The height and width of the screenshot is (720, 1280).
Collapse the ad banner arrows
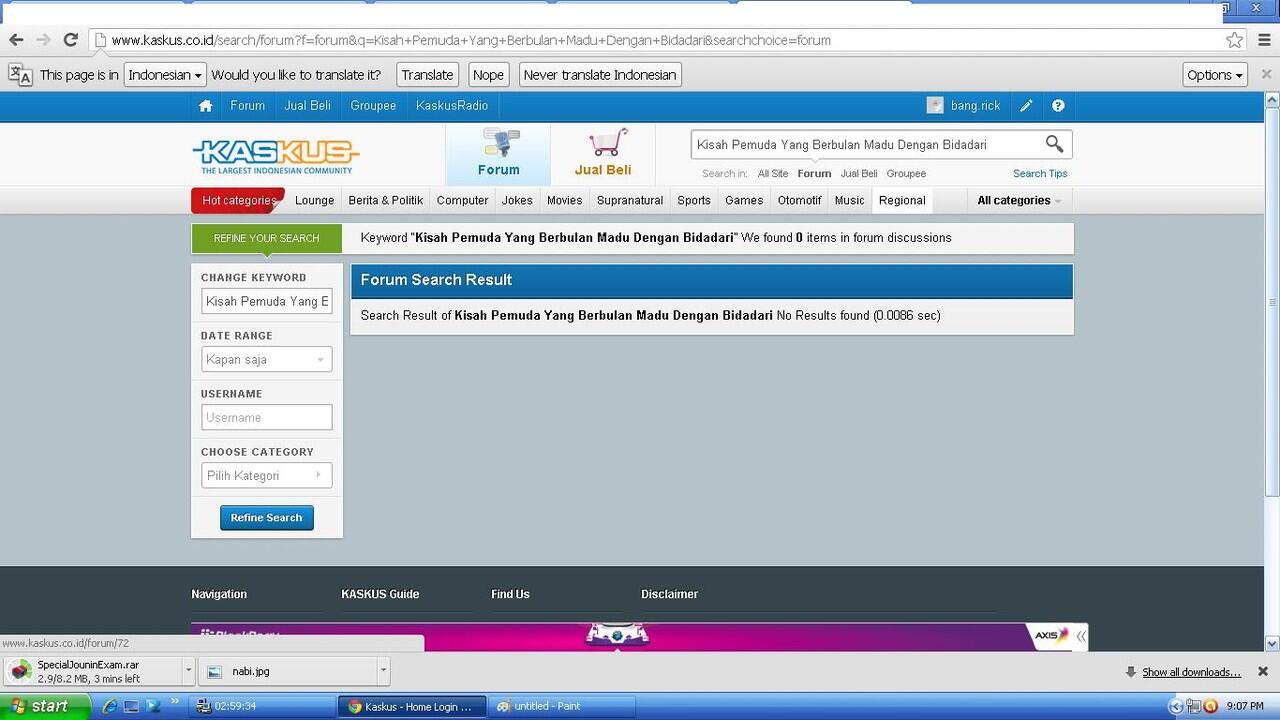pos(1081,636)
